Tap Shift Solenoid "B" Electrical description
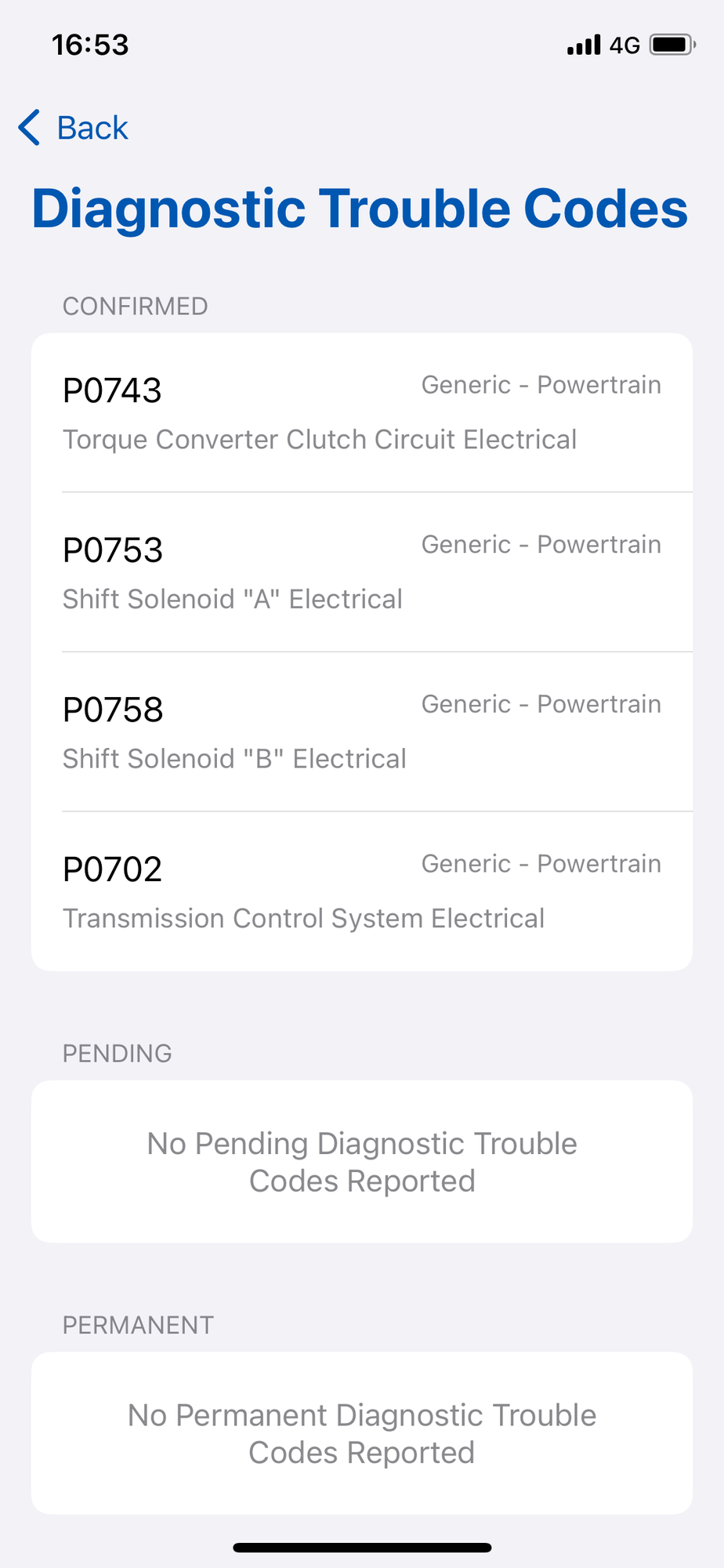 click(x=234, y=759)
